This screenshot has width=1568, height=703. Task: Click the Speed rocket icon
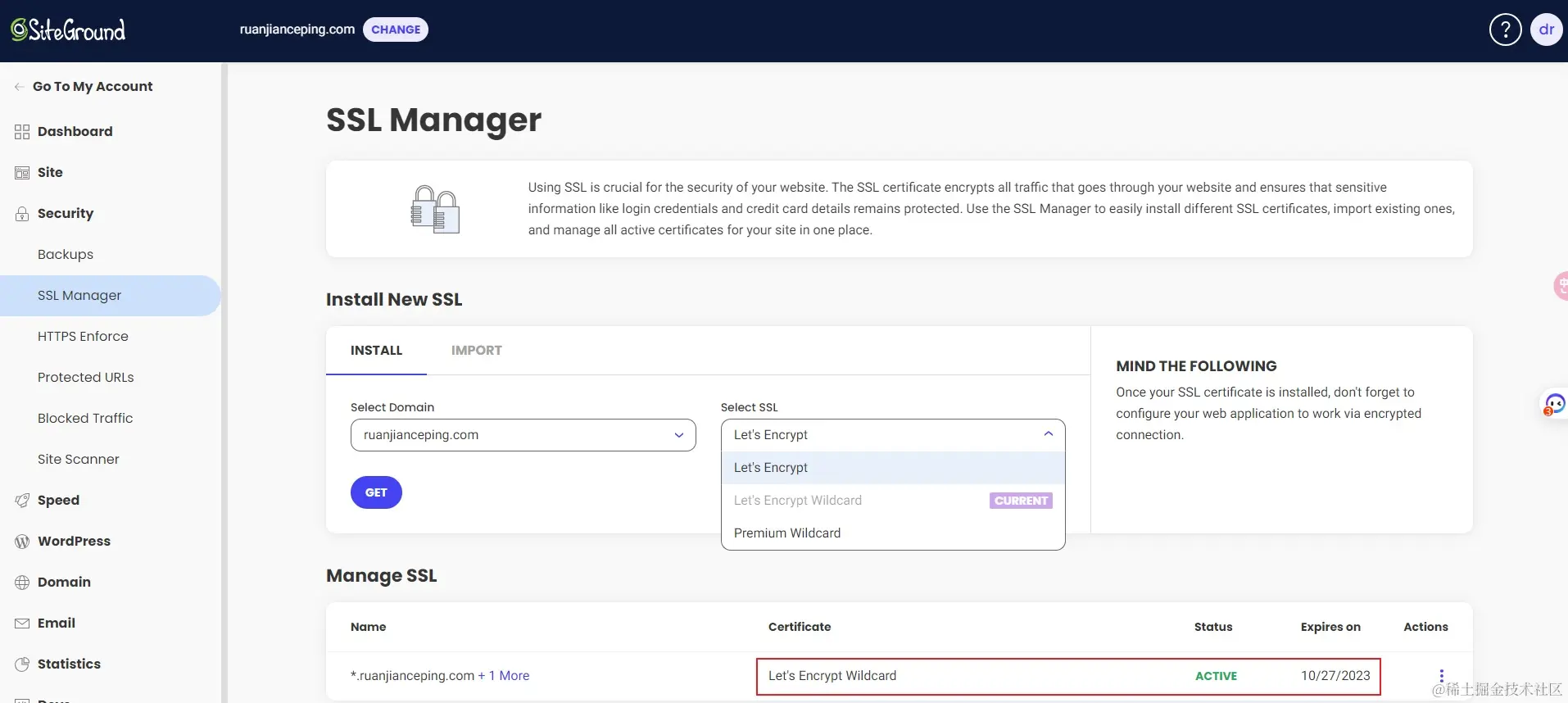(22, 501)
